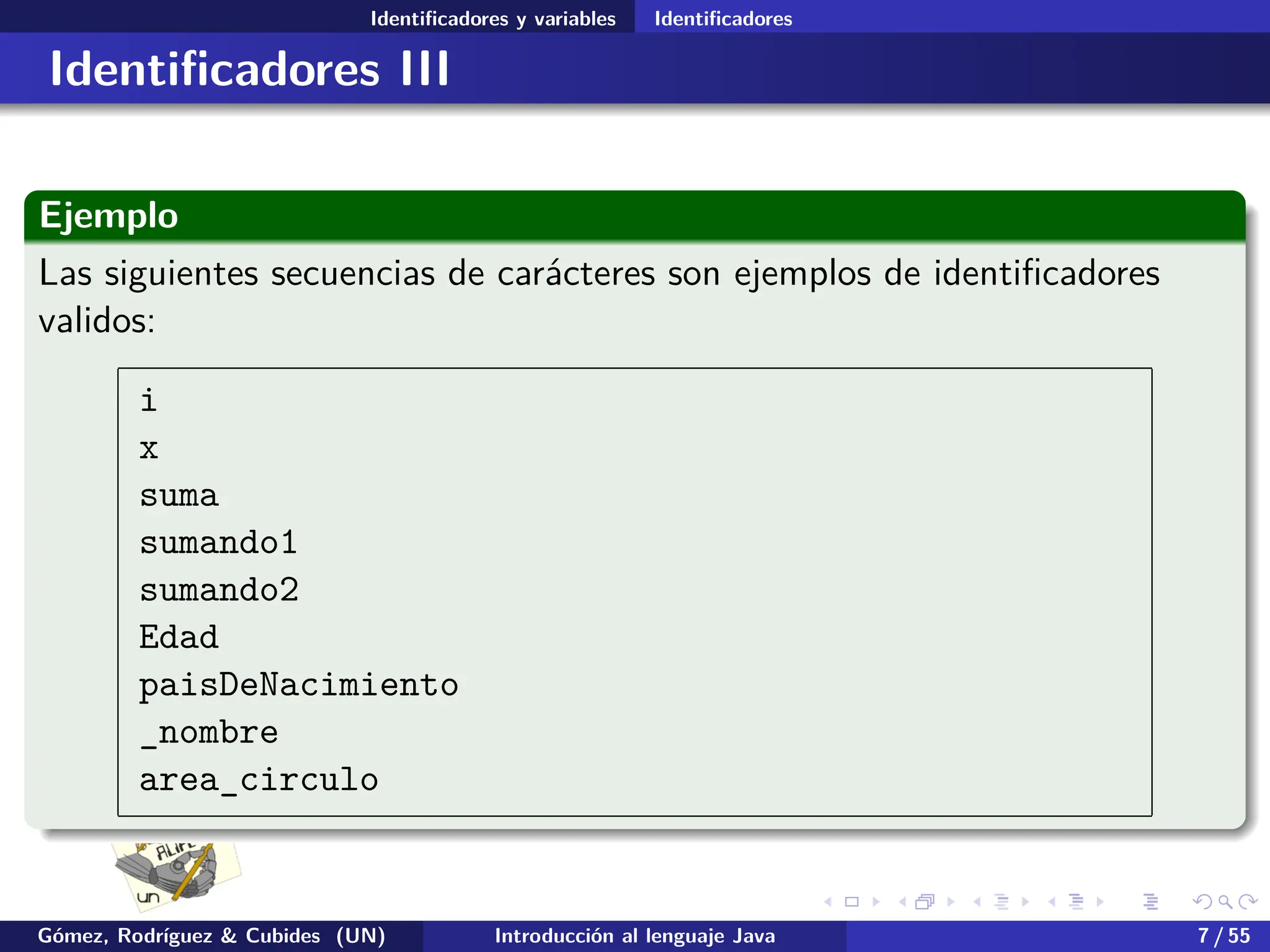Jump to the previous subsection arrow
1270x952 pixels.
(977, 902)
